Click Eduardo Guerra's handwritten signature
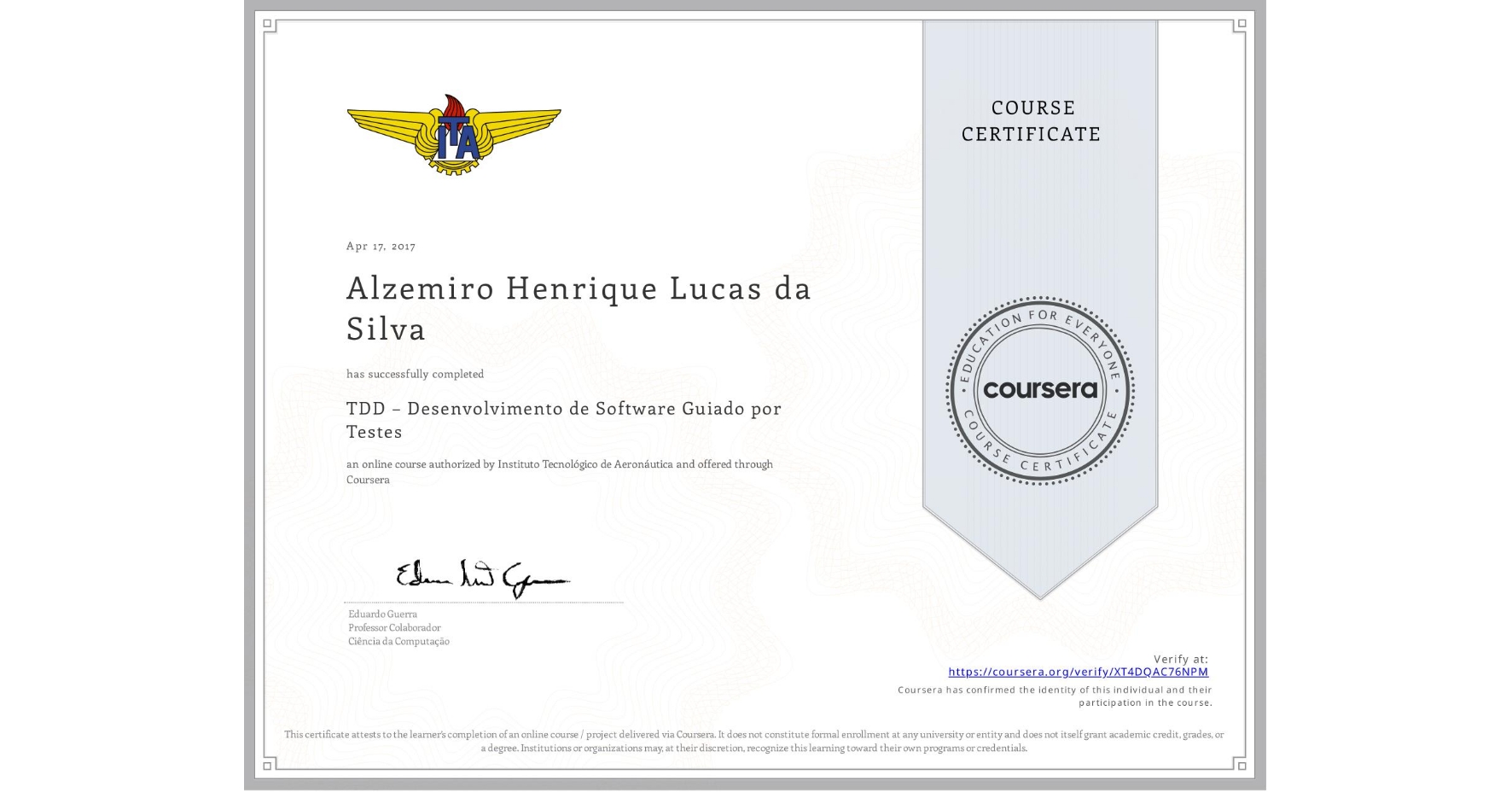This screenshot has width=1512, height=792. click(482, 579)
